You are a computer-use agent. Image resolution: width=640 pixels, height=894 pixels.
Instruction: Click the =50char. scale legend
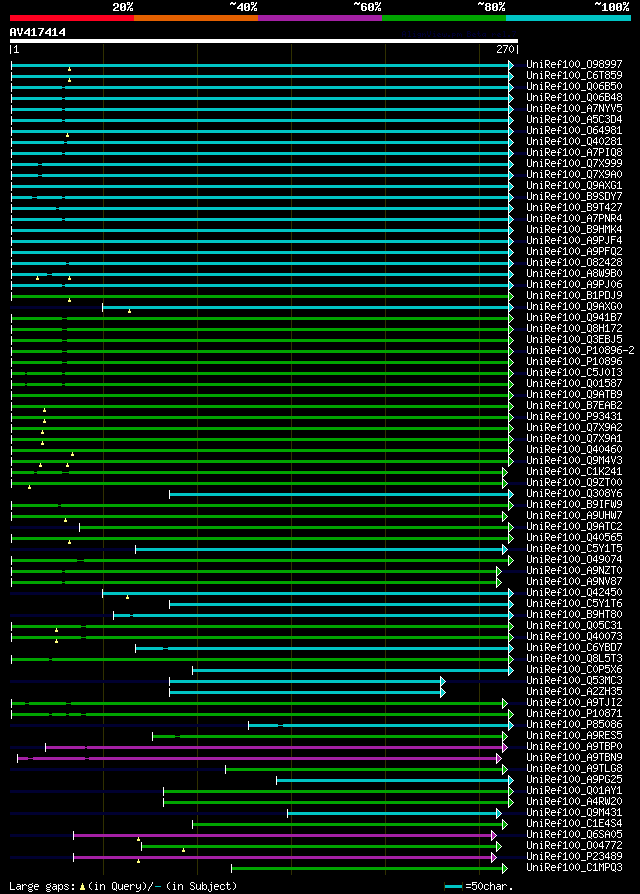pyautogui.click(x=479, y=887)
